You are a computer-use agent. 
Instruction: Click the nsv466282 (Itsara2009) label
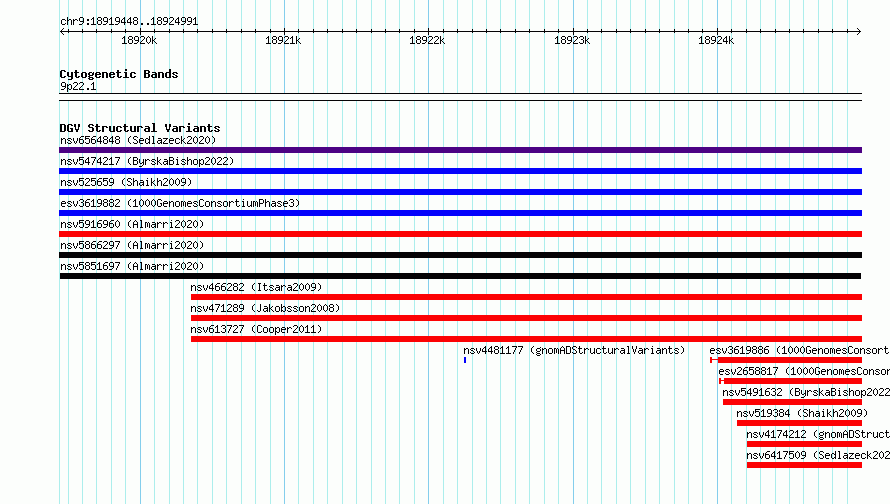point(256,287)
